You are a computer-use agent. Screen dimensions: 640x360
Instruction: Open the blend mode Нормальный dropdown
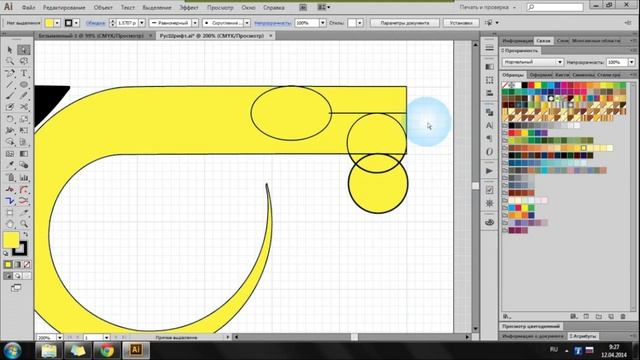click(x=533, y=62)
